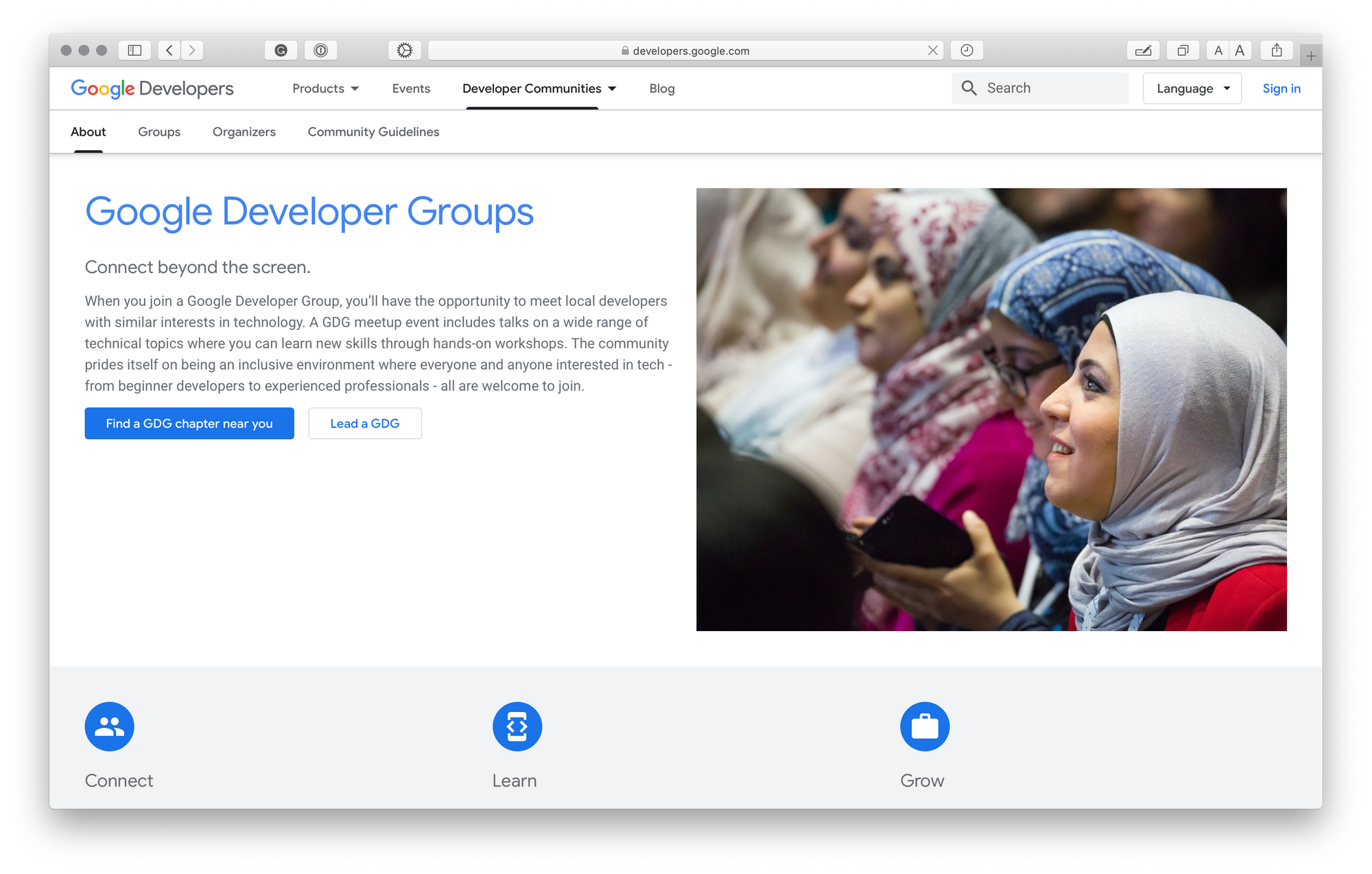Go back with the back arrow
The image size is (1372, 874).
[169, 50]
